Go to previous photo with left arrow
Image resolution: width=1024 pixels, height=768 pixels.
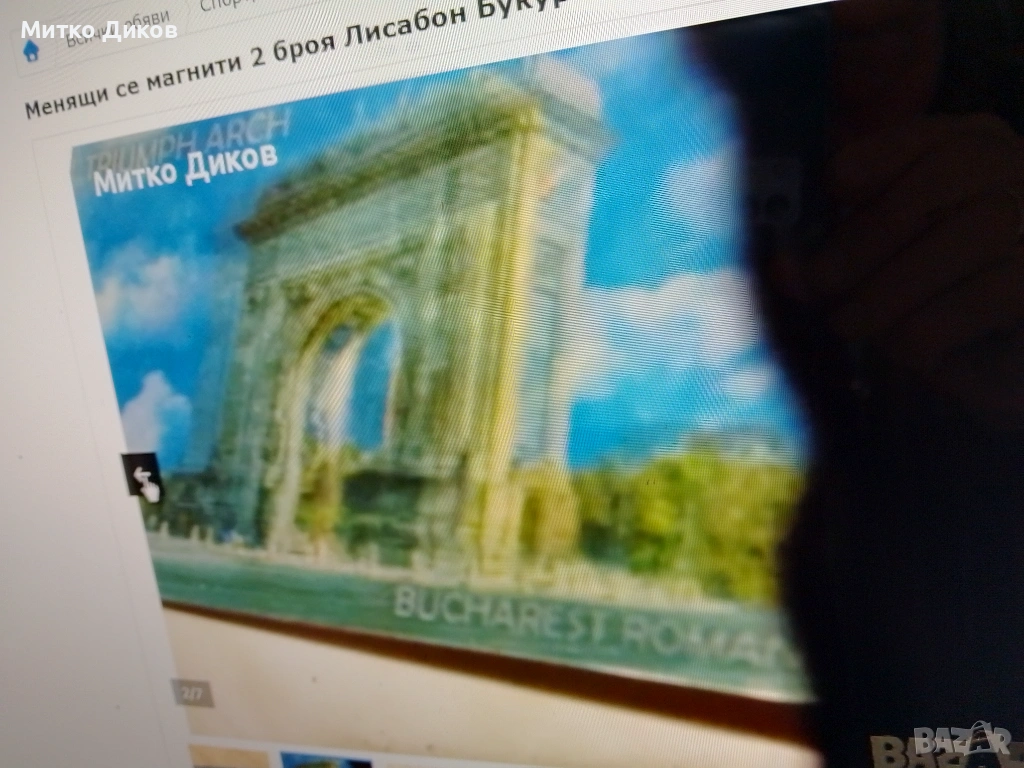click(x=143, y=474)
